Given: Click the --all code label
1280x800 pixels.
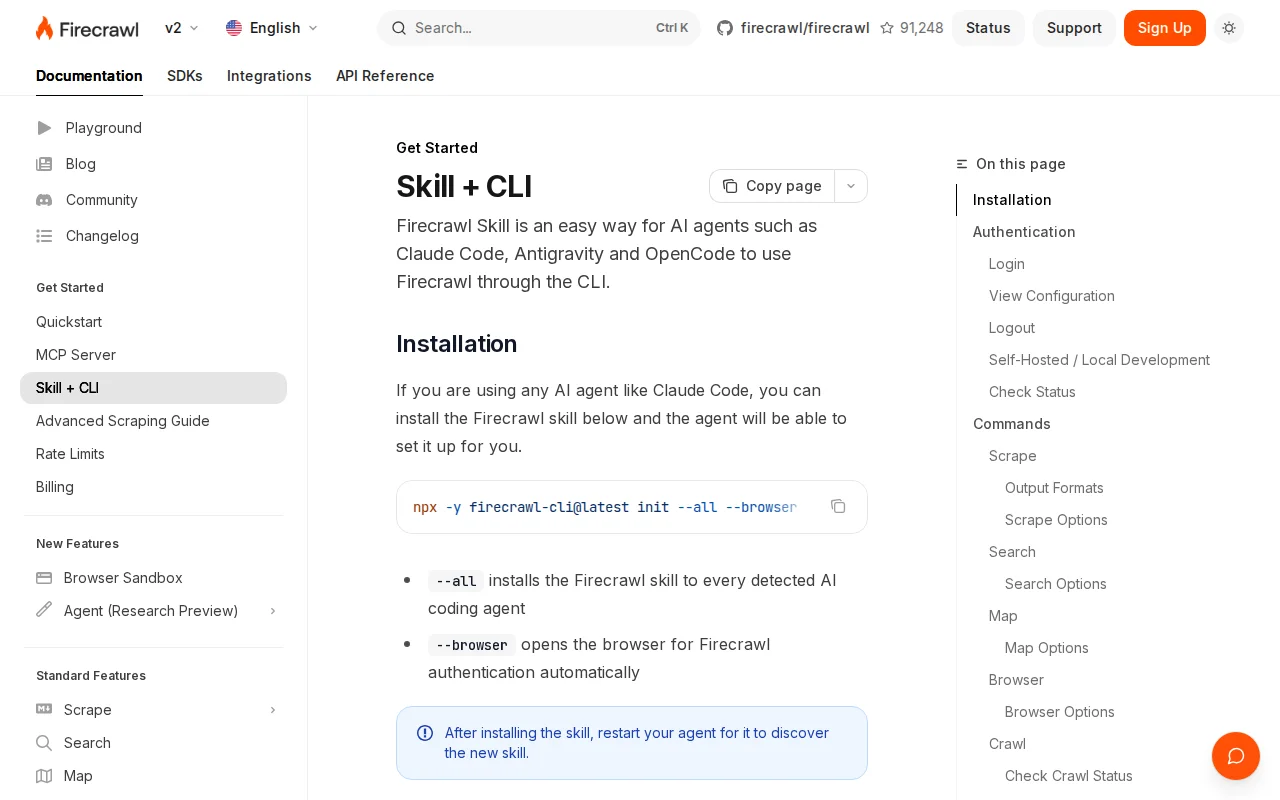Looking at the screenshot, I should click(456, 581).
